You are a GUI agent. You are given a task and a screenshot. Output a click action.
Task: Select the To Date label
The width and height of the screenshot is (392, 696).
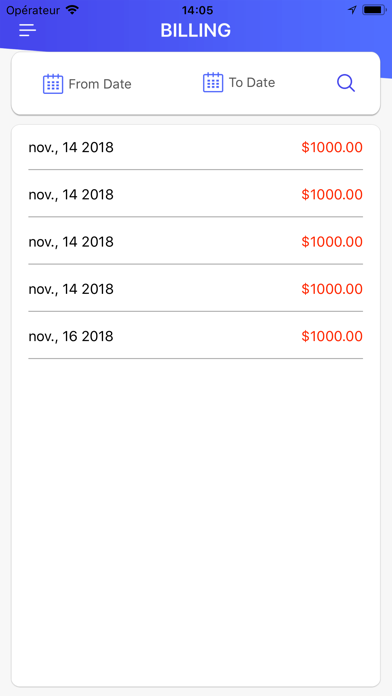pos(252,83)
